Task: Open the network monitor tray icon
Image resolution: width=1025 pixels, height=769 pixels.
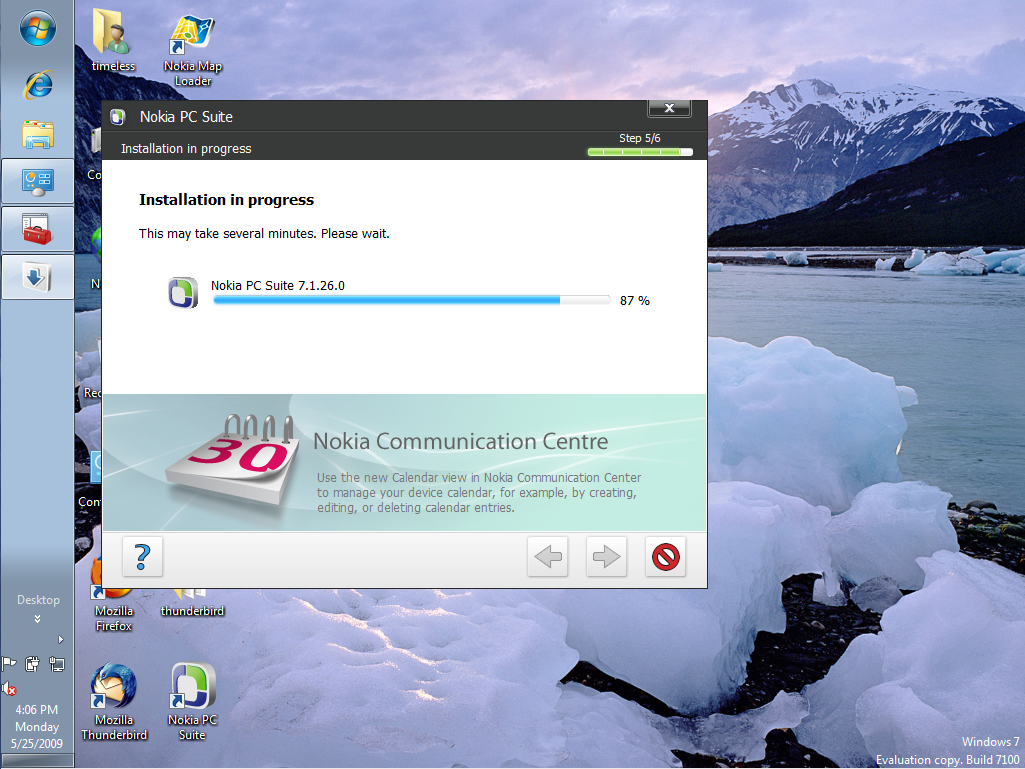Action: [57, 664]
